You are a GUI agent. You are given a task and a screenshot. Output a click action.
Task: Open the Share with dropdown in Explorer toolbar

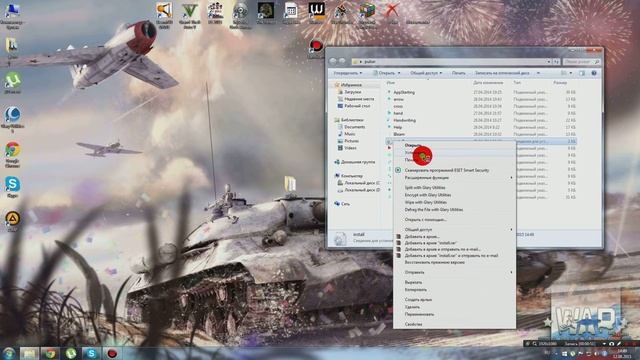(426, 73)
